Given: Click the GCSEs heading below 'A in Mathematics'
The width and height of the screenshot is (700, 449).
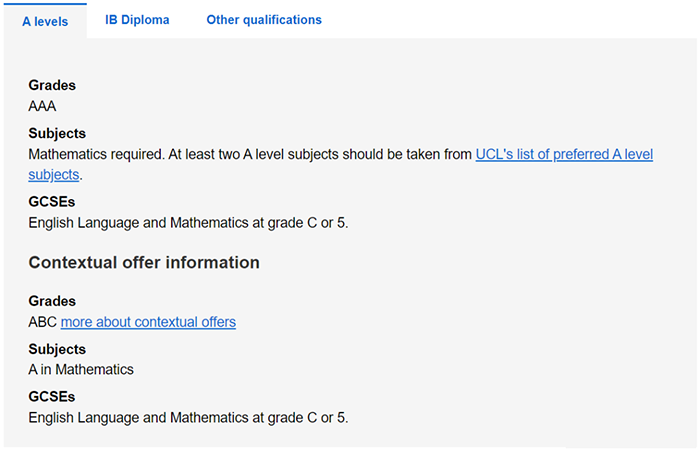Looking at the screenshot, I should (52, 397).
